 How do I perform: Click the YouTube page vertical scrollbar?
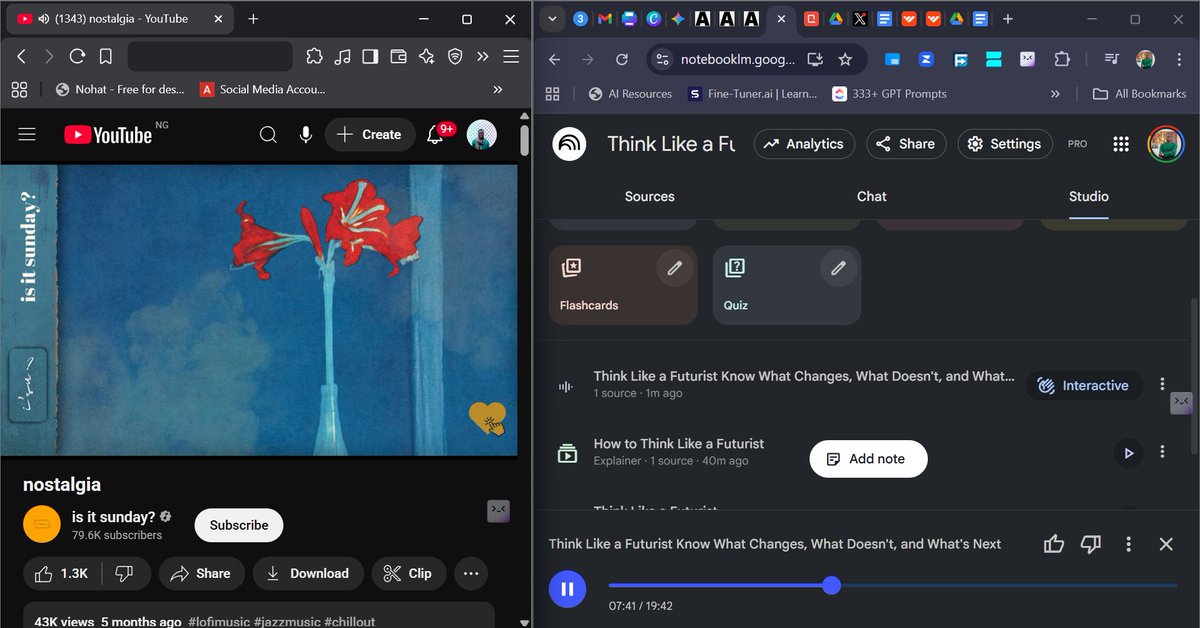tap(524, 140)
